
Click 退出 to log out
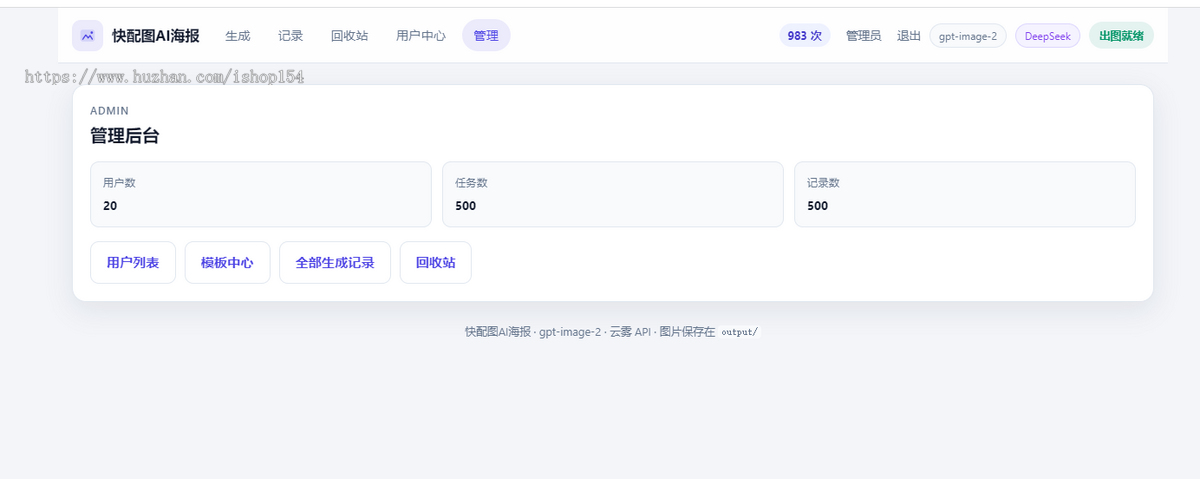pos(909,36)
